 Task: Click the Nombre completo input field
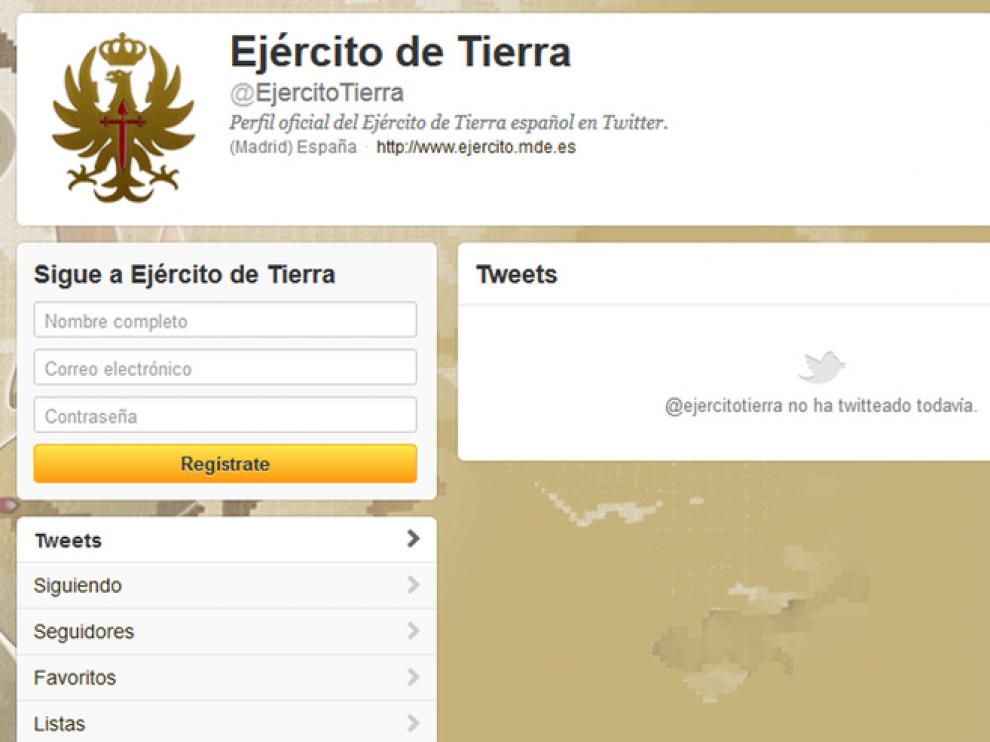pyautogui.click(x=225, y=320)
